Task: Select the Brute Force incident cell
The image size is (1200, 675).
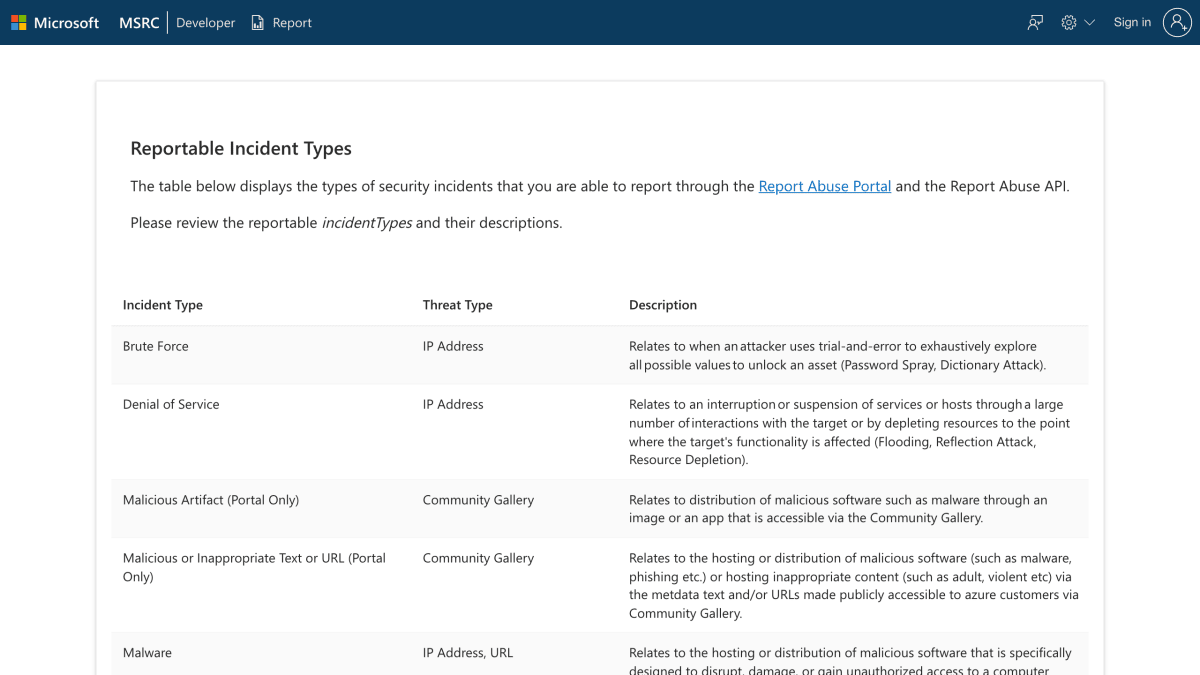Action: click(x=156, y=346)
